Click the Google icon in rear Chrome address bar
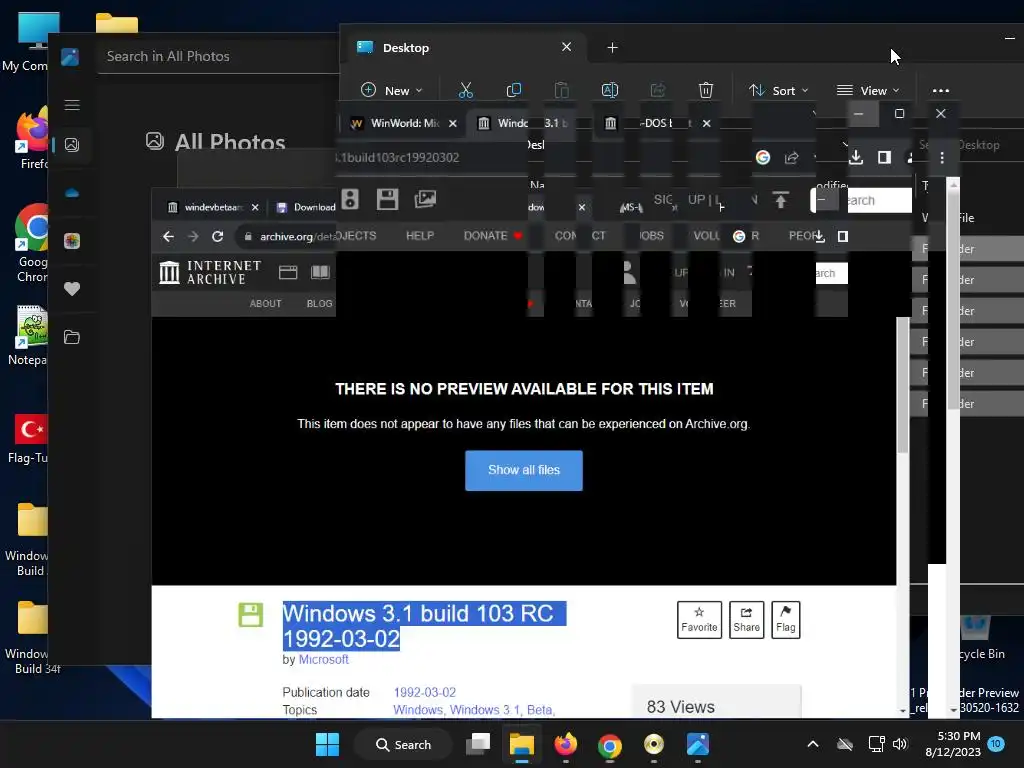 (763, 157)
